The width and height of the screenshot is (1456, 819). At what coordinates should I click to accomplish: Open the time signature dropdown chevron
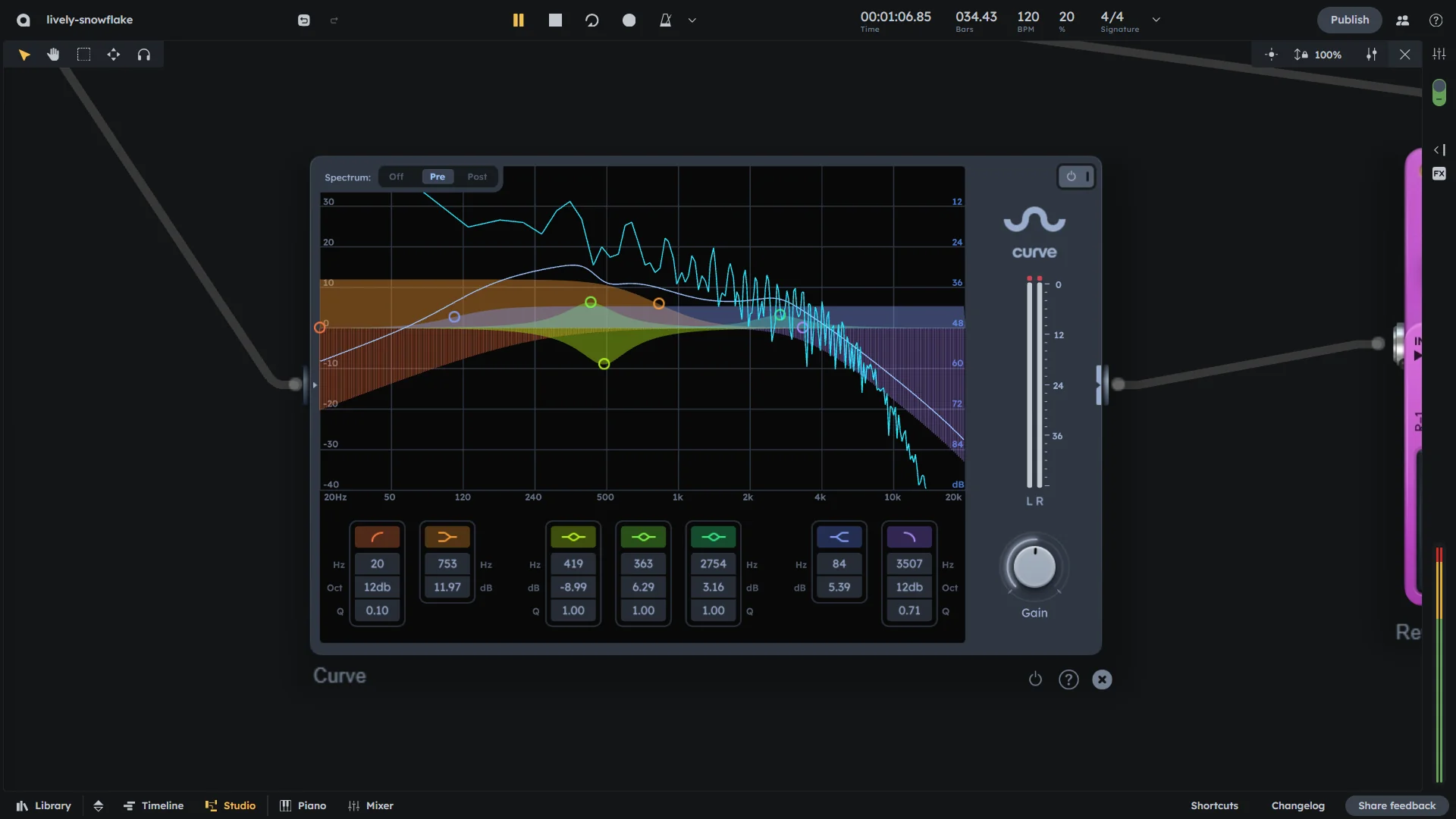[1156, 20]
